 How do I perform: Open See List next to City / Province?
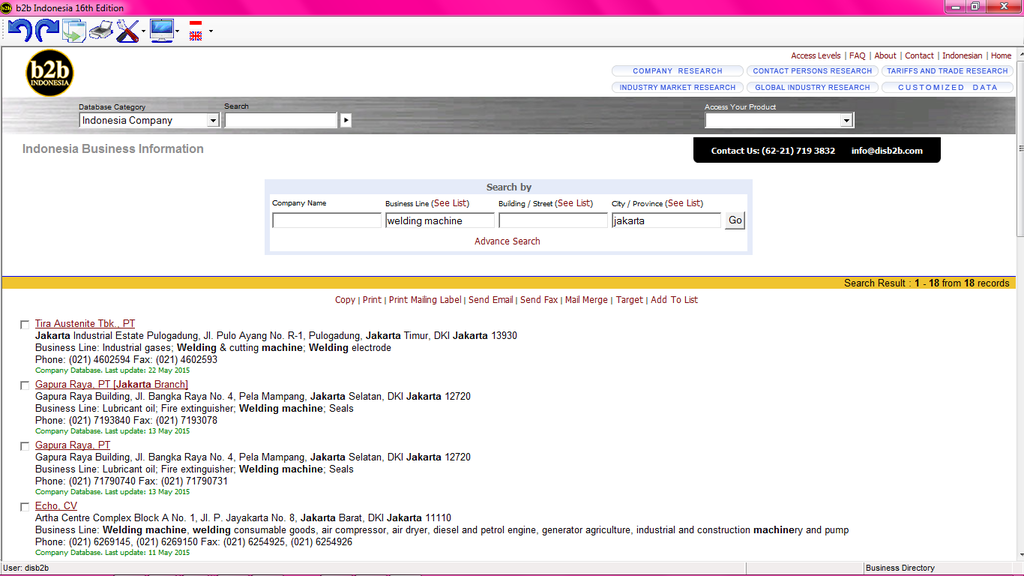coord(684,203)
